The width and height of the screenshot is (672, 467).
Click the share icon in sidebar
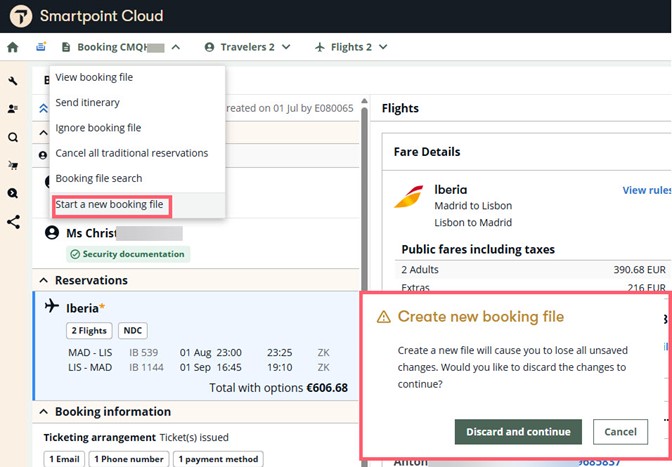13,222
